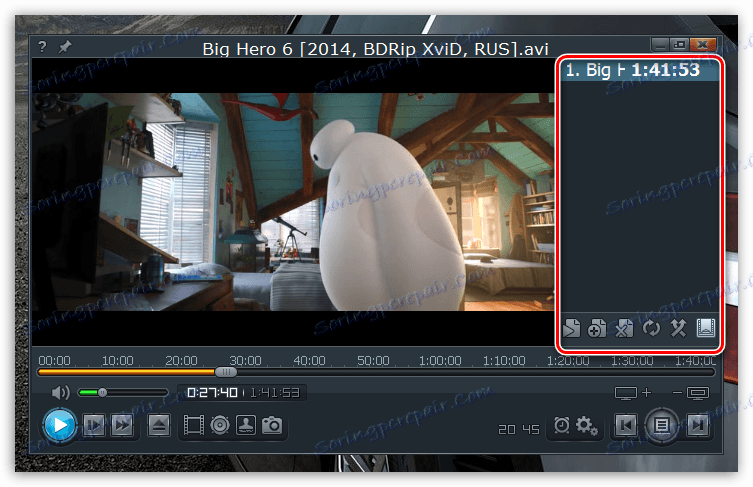Image resolution: width=753 pixels, height=487 pixels.
Task: Toggle always-on-top pin icon
Action: [x=64, y=47]
